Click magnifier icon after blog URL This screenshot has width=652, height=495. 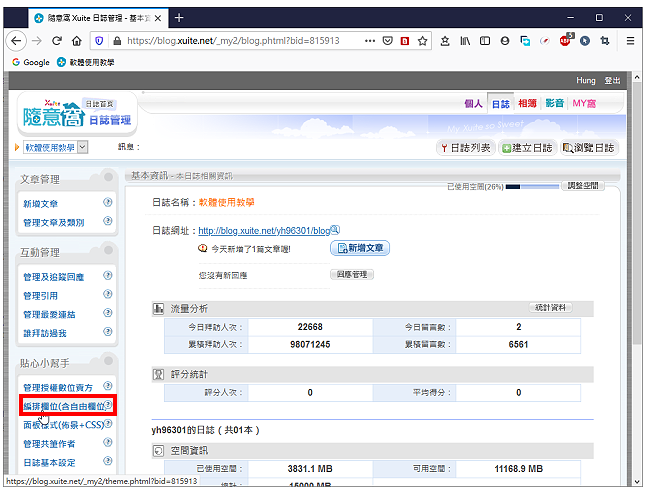[x=335, y=230]
